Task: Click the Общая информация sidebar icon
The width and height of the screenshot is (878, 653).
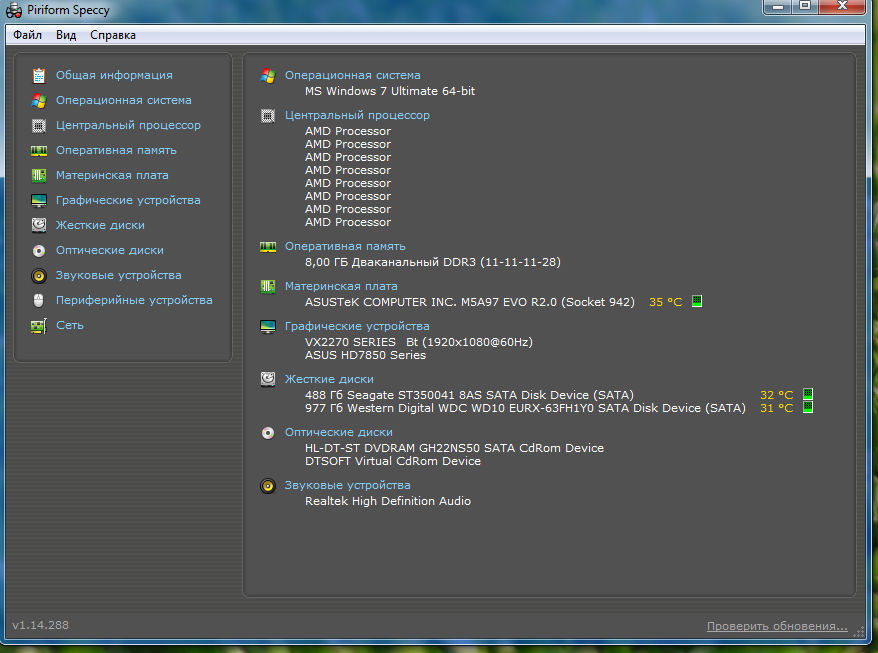Action: [39, 75]
